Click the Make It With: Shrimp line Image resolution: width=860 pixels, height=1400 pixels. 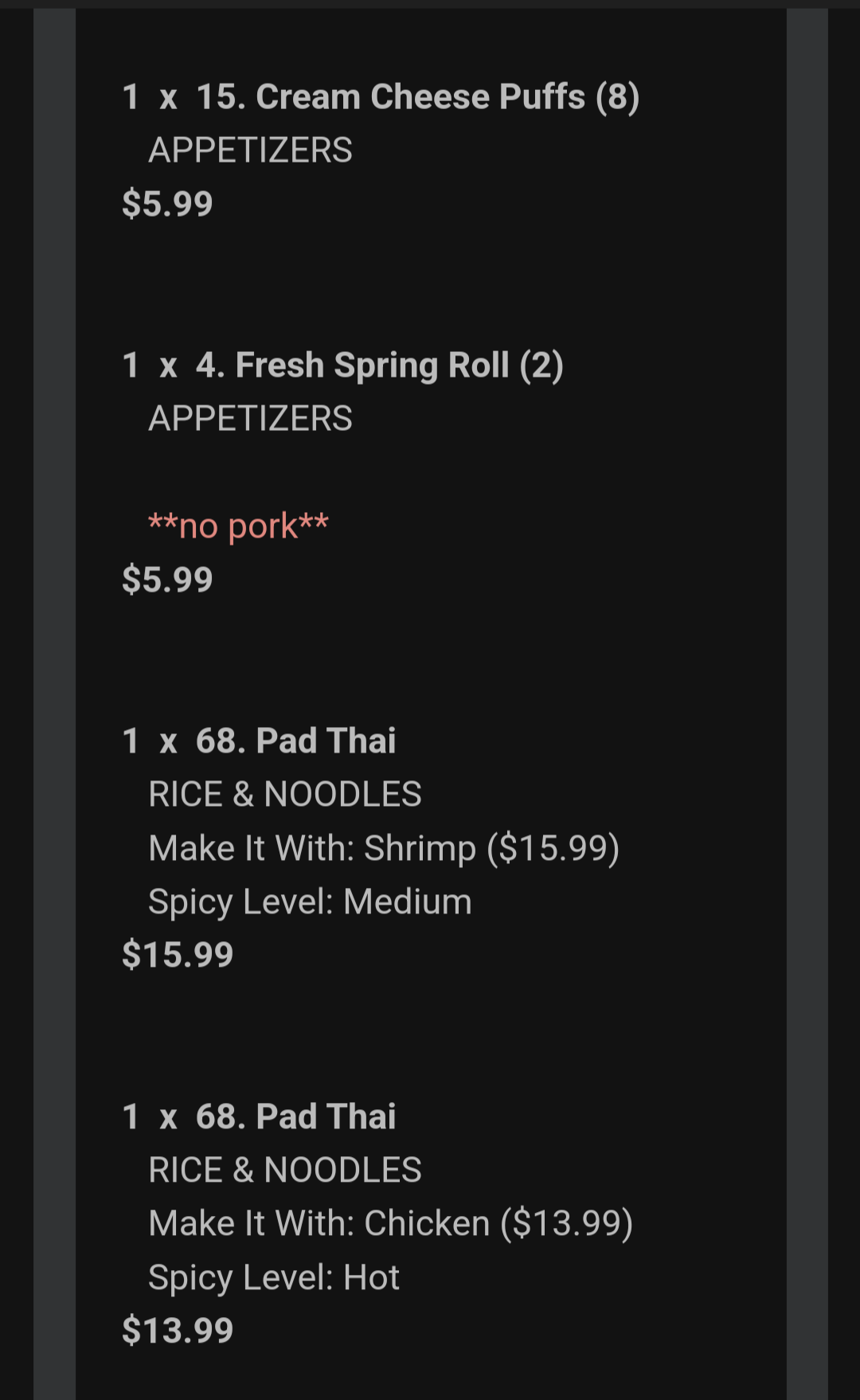click(384, 848)
